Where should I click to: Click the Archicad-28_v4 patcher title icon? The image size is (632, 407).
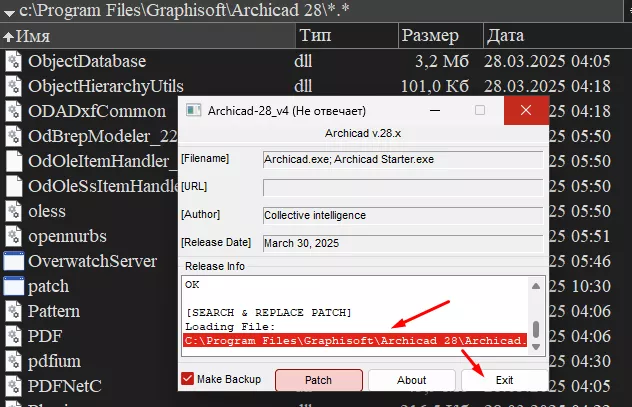click(x=193, y=110)
